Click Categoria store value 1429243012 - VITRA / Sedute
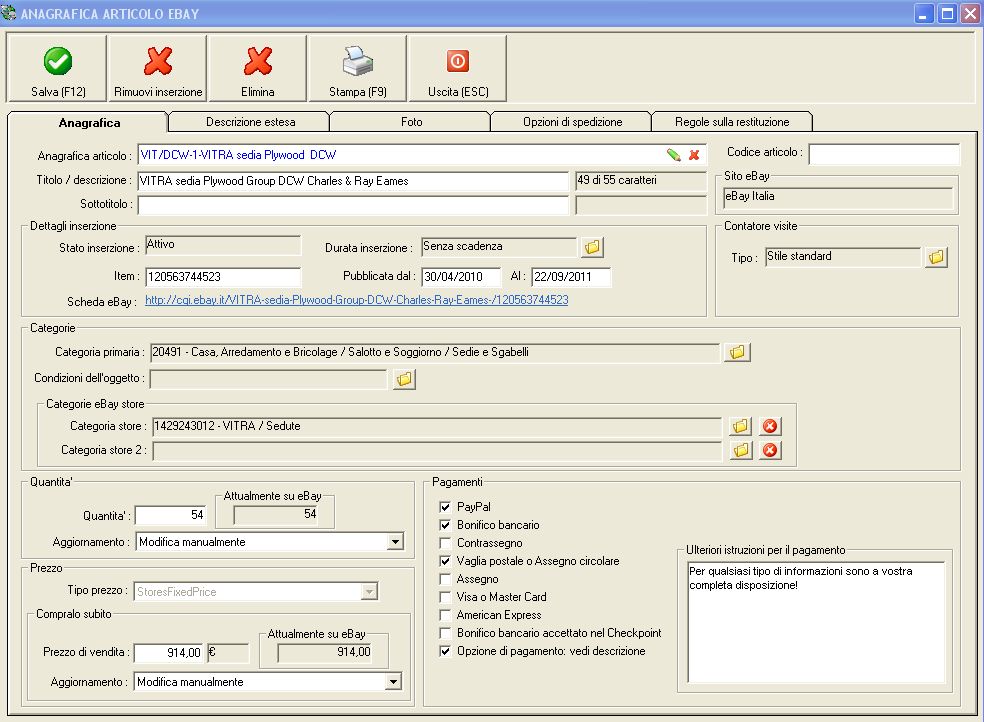 pos(227,427)
